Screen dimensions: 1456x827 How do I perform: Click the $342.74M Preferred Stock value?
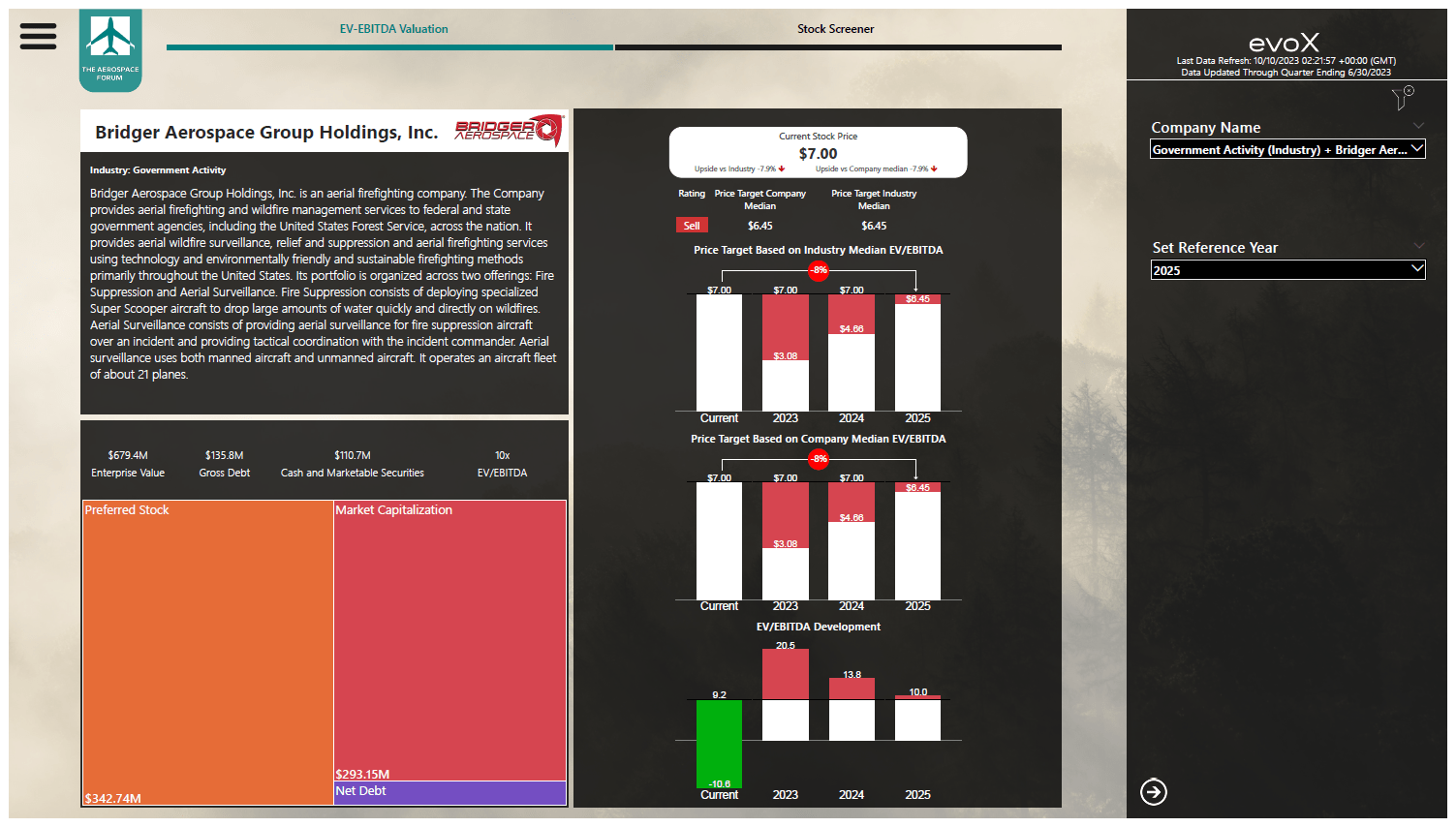113,798
